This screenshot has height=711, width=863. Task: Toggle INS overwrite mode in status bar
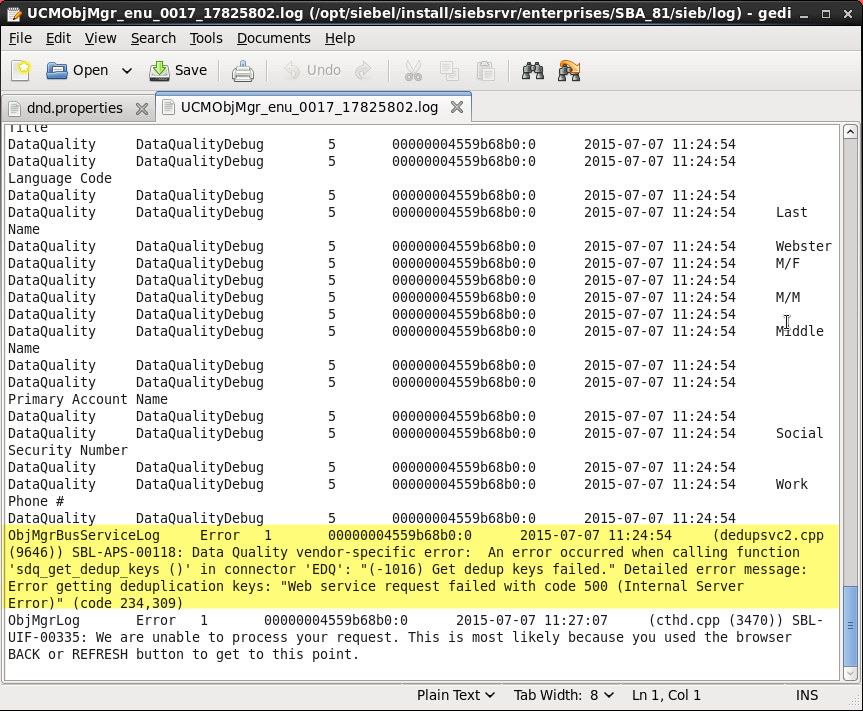806,694
